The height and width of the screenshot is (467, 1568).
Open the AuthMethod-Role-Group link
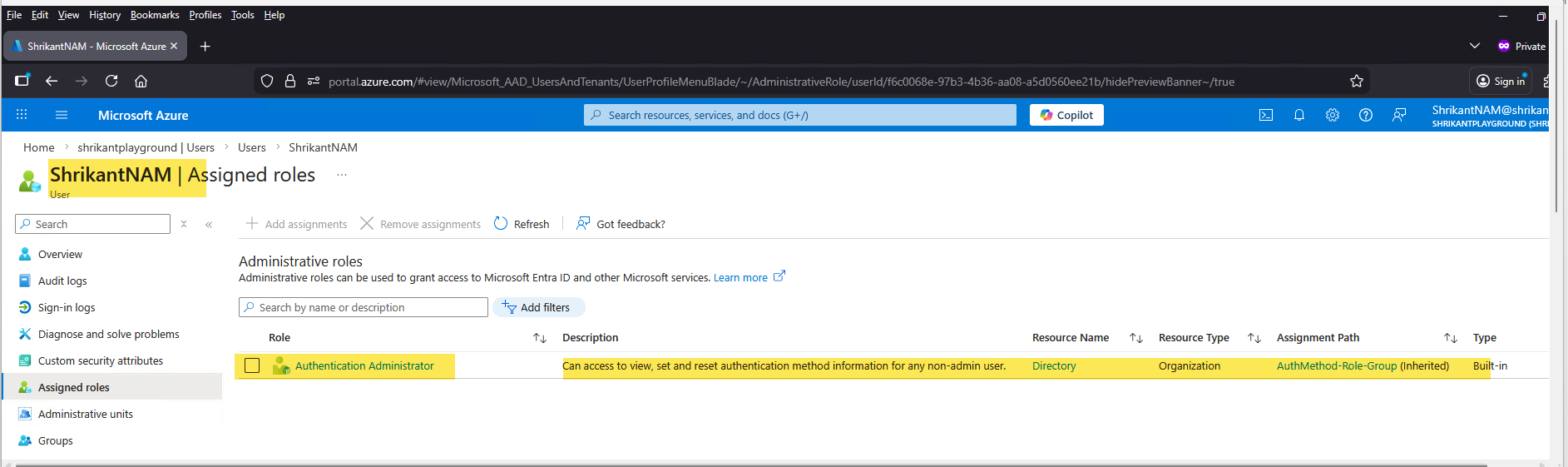1337,365
